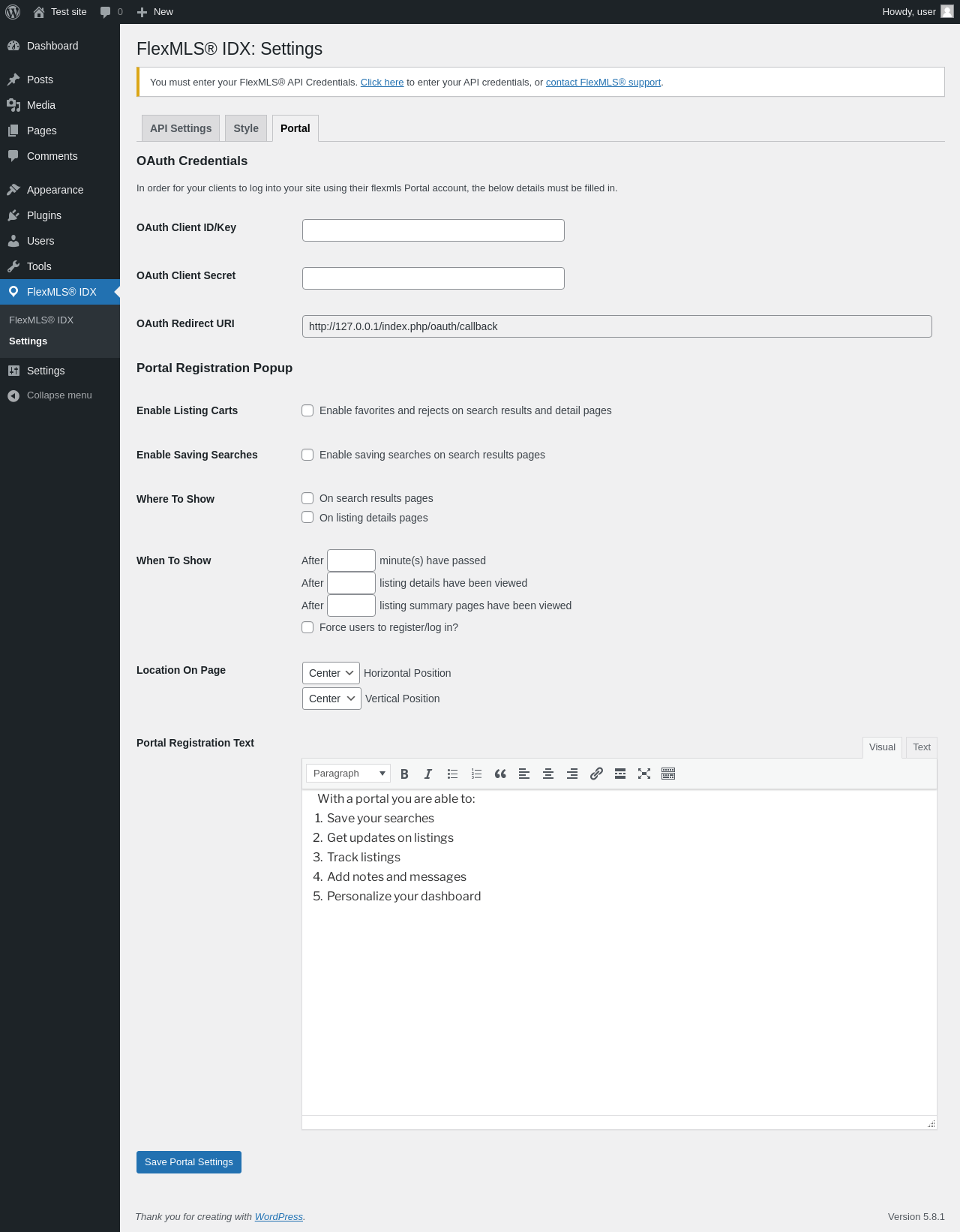Focus the OAuth Client ID/Key field

[x=433, y=230]
